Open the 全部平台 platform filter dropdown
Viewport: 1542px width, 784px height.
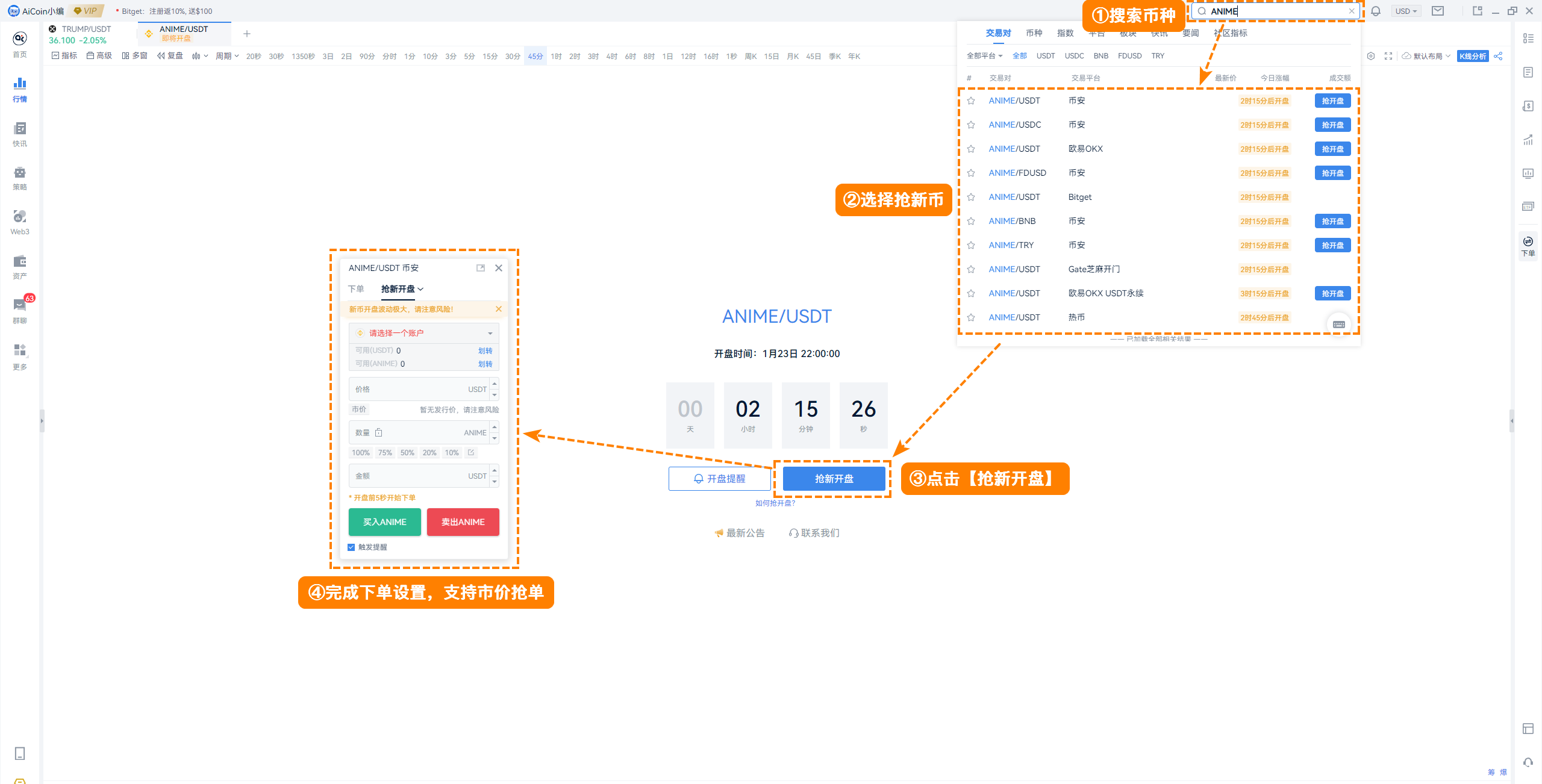click(984, 56)
